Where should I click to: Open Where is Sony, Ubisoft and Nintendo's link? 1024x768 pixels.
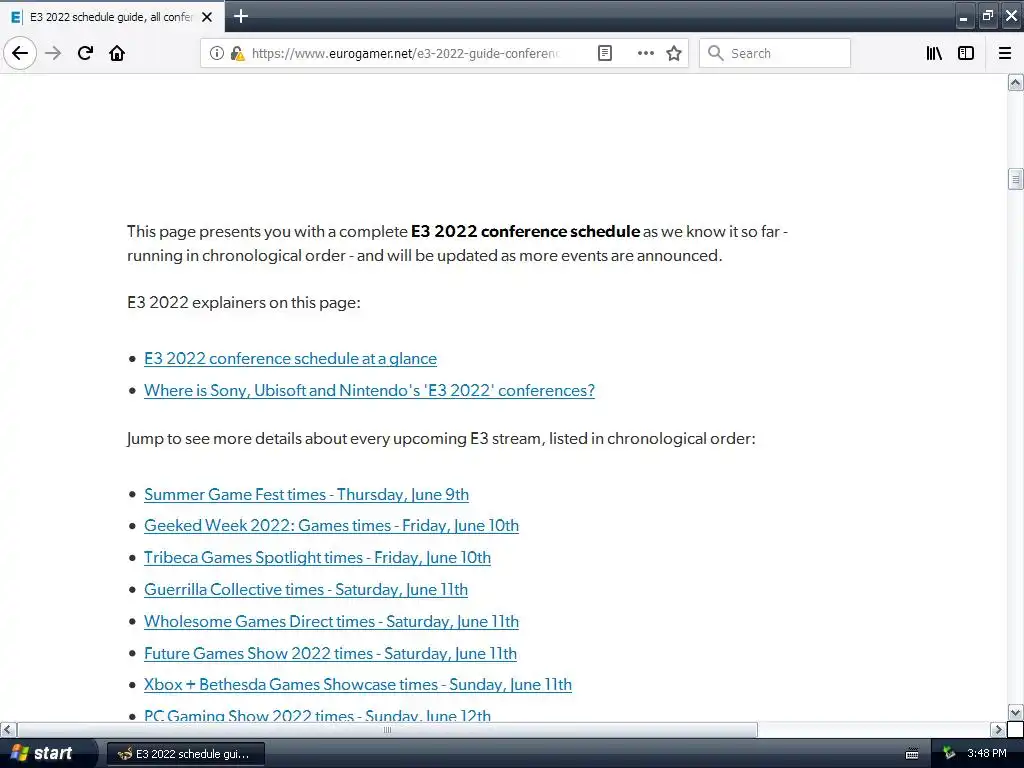pos(370,391)
